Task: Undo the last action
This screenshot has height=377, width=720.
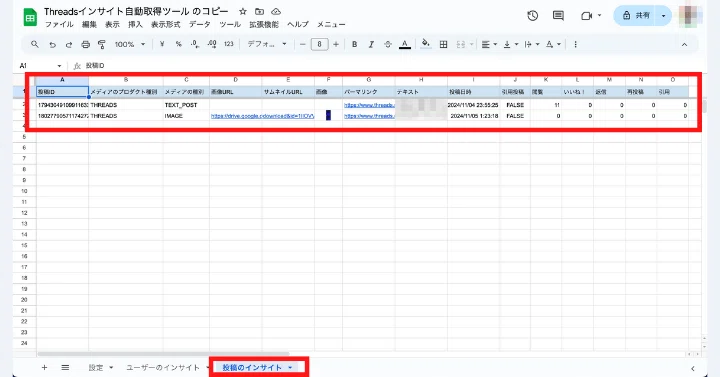Action: click(x=52, y=45)
